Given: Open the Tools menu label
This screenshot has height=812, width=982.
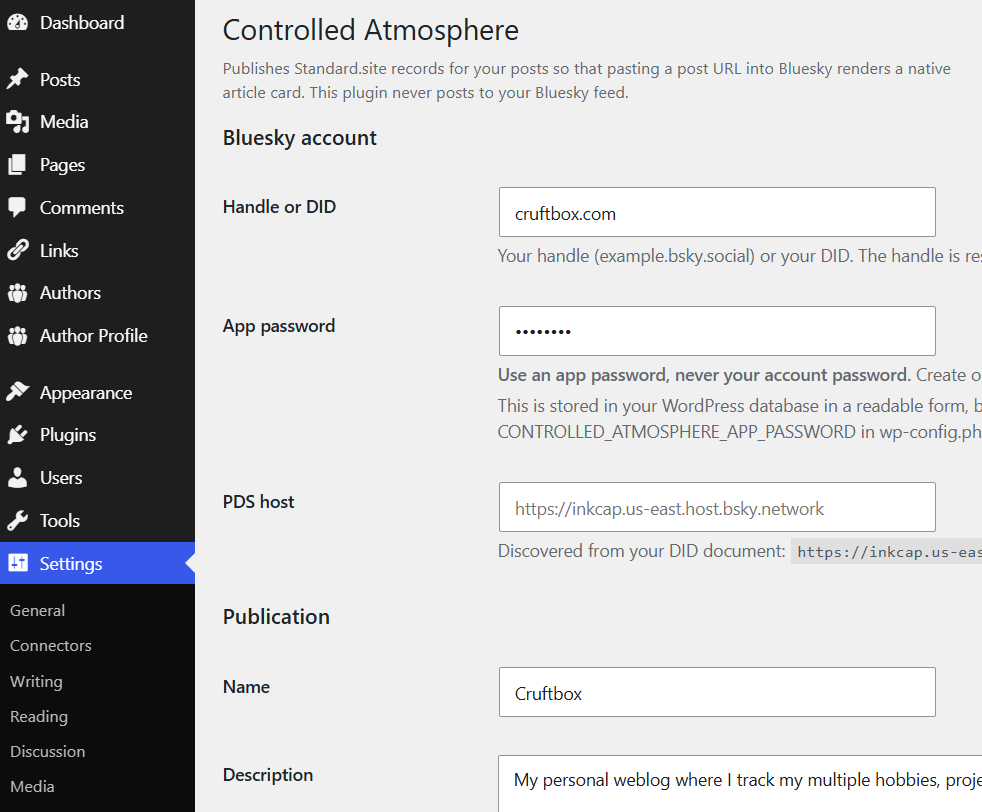Looking at the screenshot, I should (x=60, y=521).
